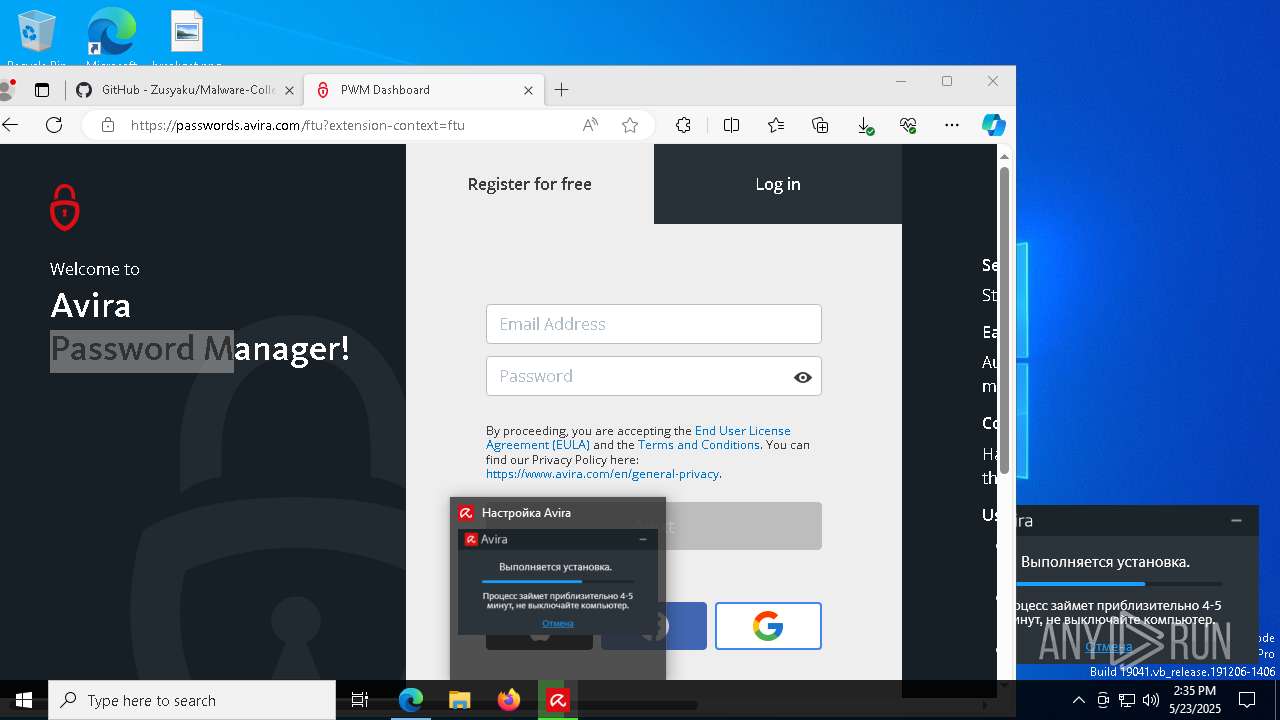
Task: Click the taskbar search box
Action: pyautogui.click(x=192, y=700)
